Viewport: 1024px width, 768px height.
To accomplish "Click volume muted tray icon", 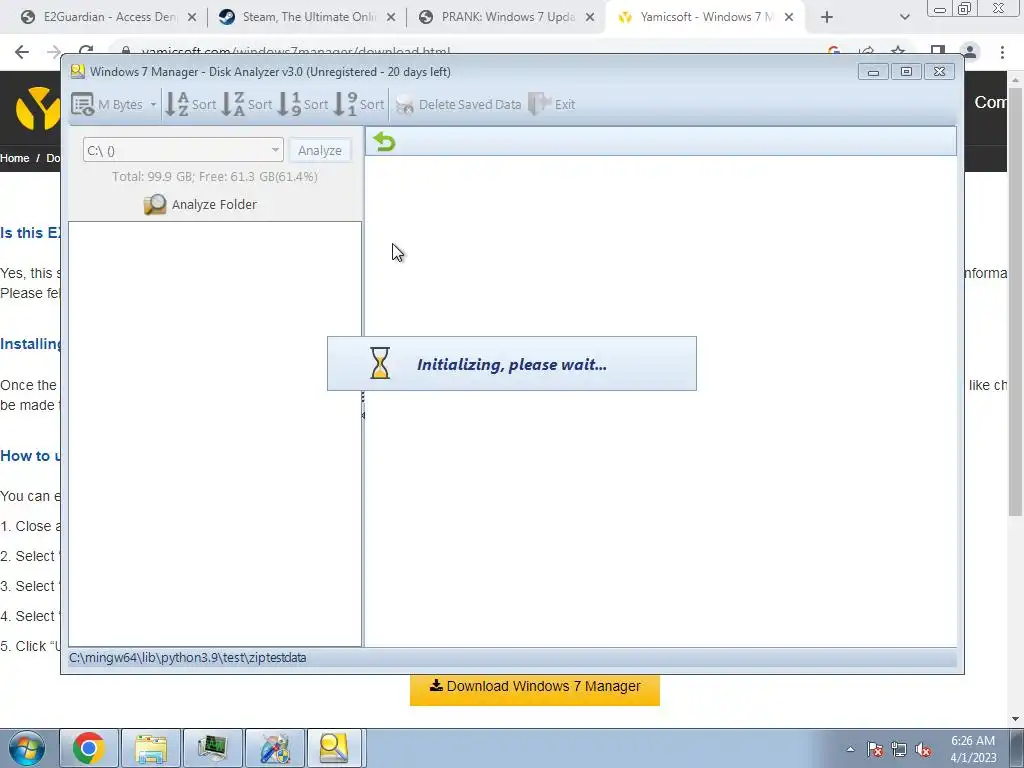I will 923,749.
